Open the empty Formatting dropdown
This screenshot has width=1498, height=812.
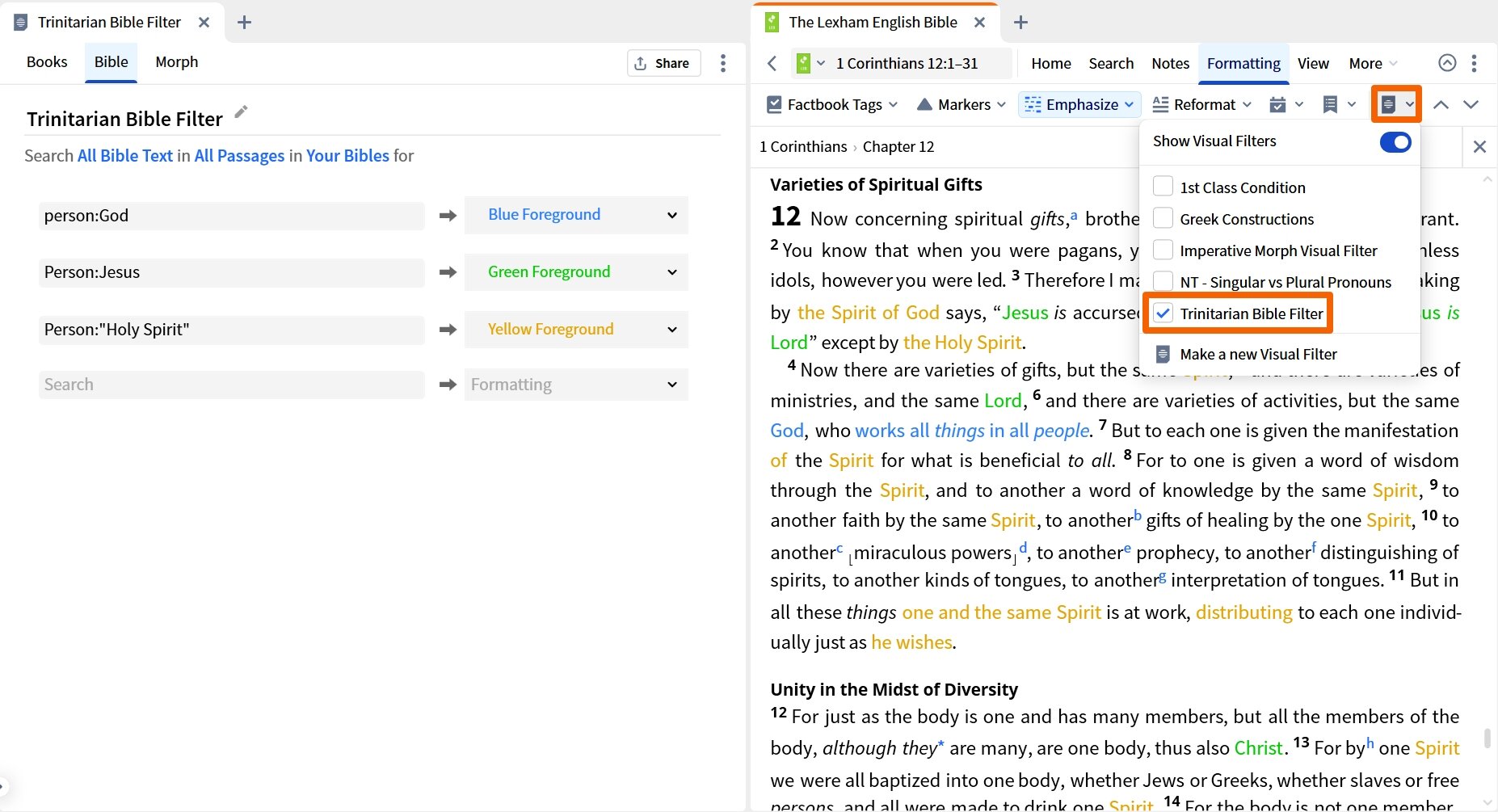(x=576, y=385)
